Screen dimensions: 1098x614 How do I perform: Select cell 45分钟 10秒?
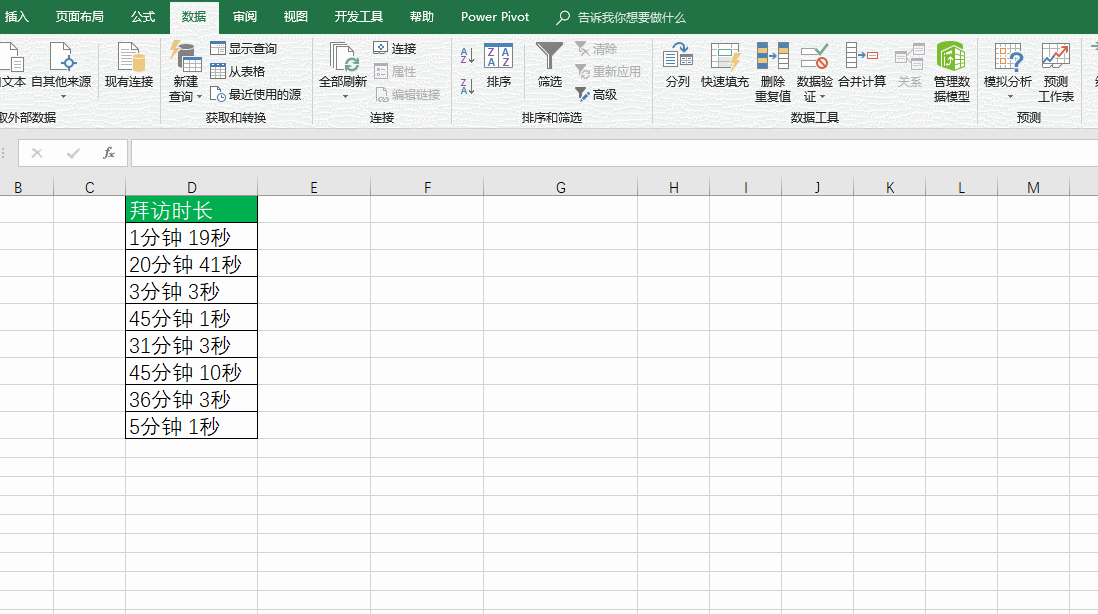[x=192, y=372]
